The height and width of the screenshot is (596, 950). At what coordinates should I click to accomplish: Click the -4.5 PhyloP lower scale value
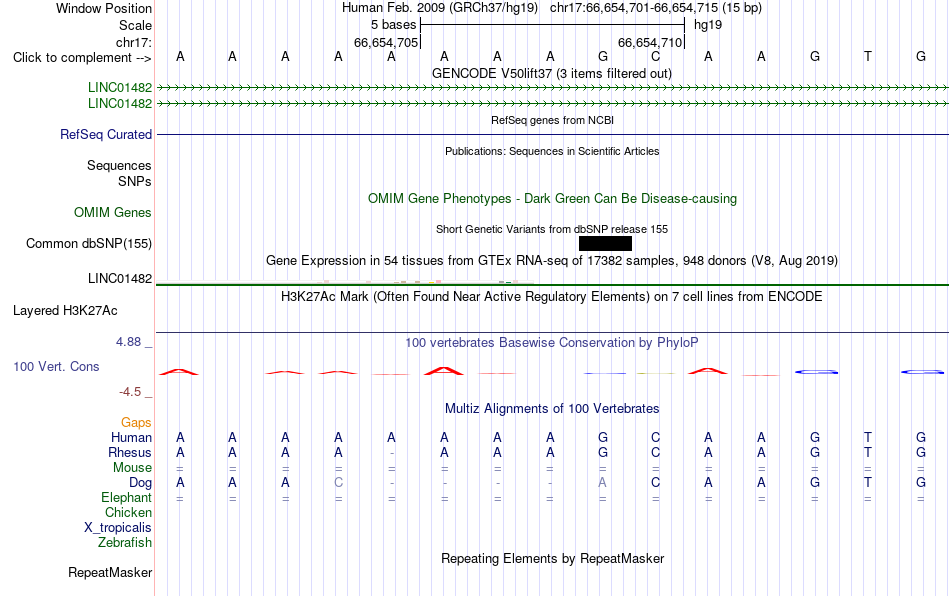coord(130,392)
